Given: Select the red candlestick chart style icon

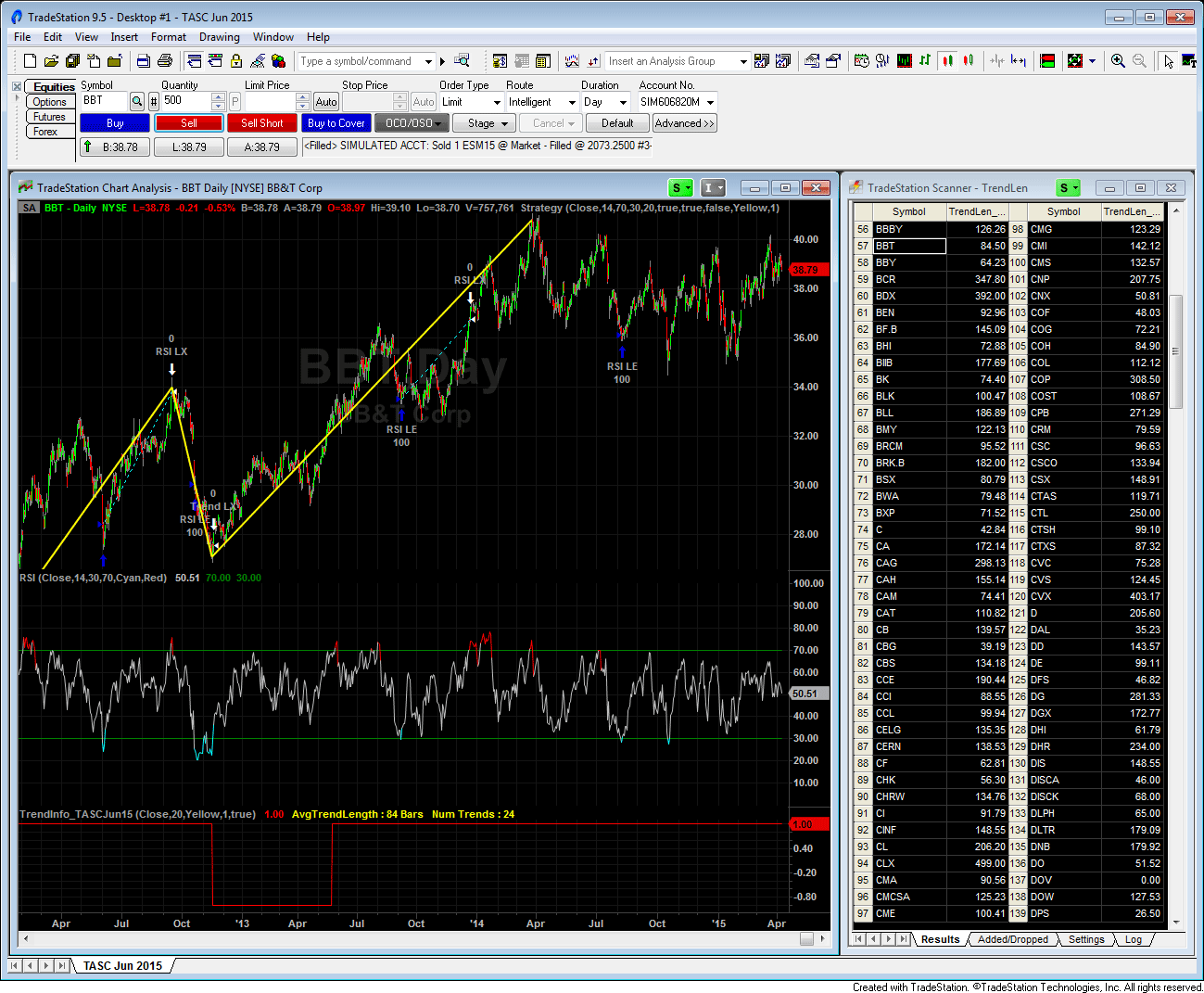Looking at the screenshot, I should [947, 61].
